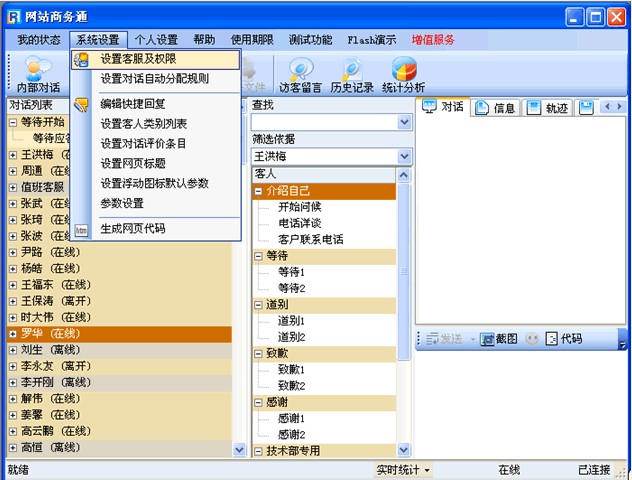Click the quick reply scrollbar thumb

coord(403,272)
